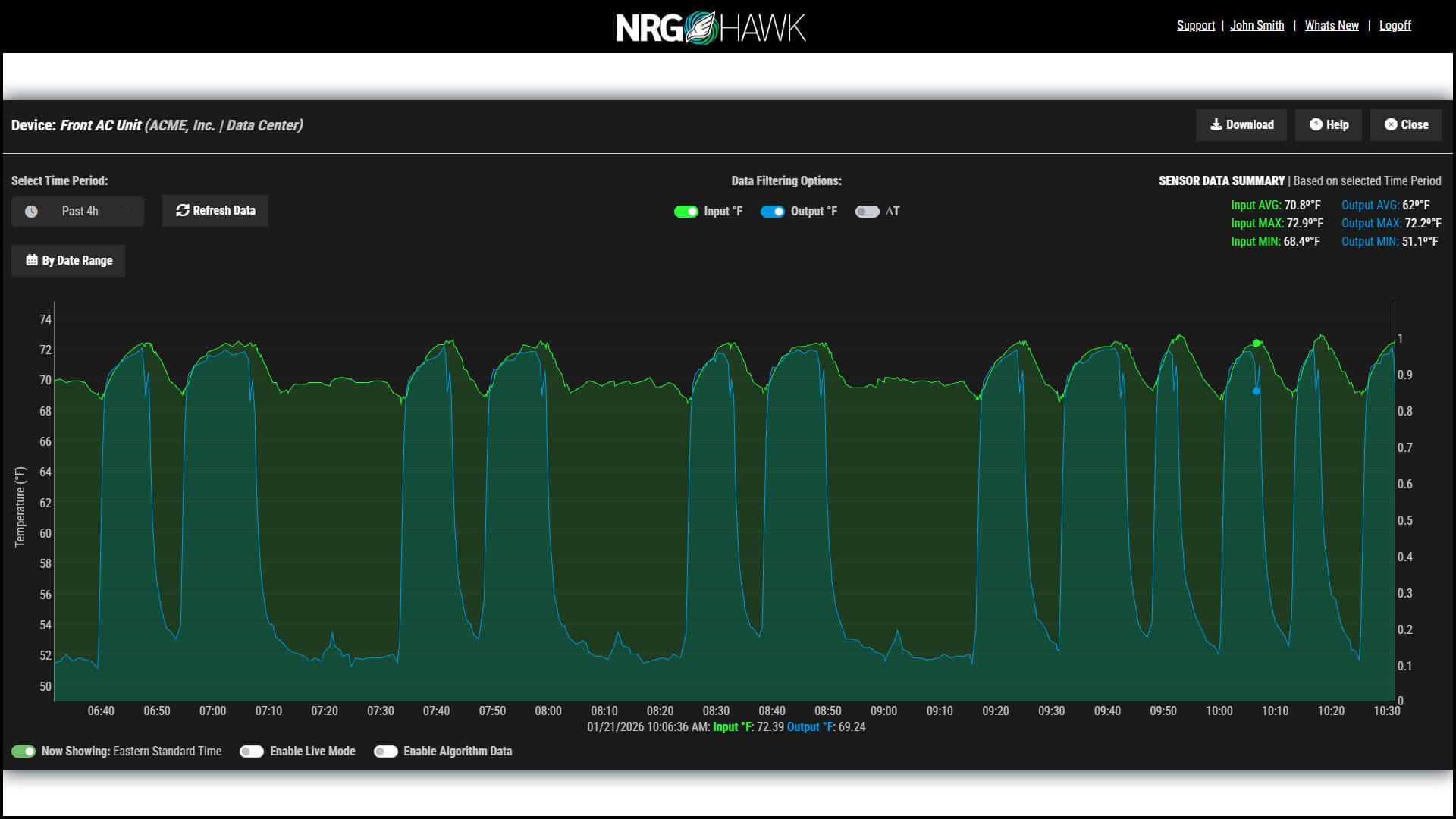Click Refresh Data to reload the chart

pyautogui.click(x=215, y=210)
